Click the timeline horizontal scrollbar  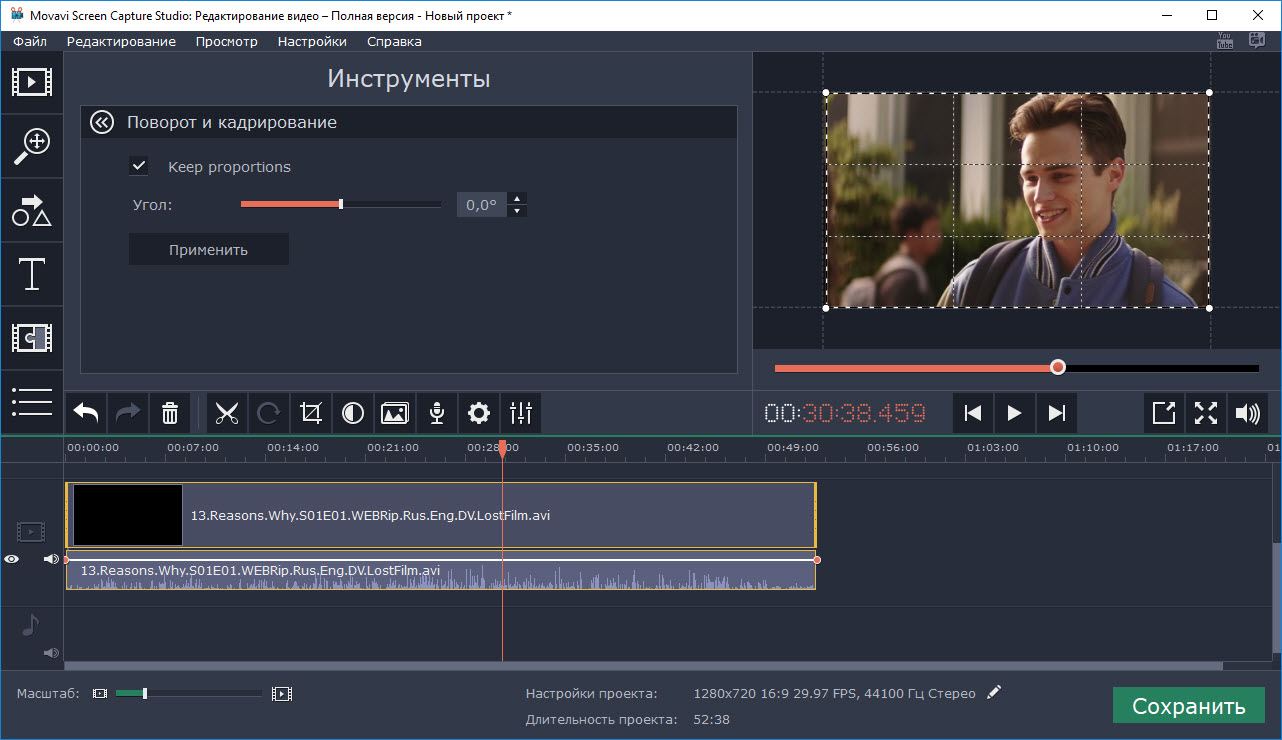point(643,665)
